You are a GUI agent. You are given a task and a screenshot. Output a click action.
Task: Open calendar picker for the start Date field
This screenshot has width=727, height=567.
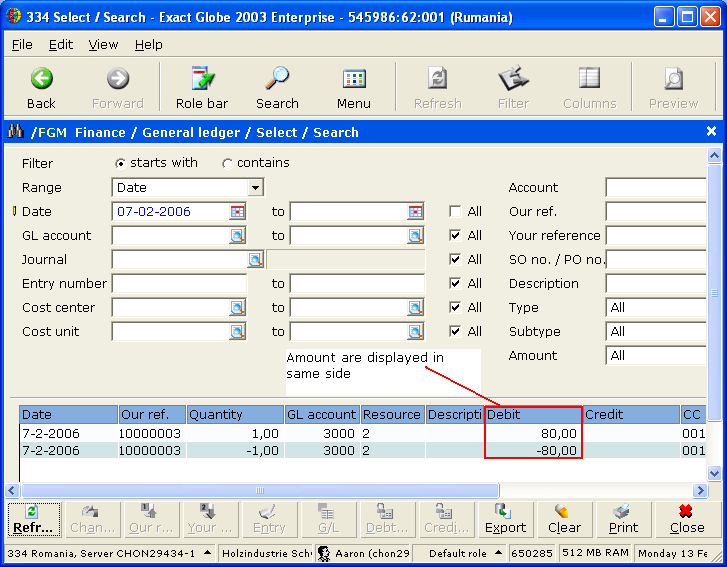pos(237,212)
